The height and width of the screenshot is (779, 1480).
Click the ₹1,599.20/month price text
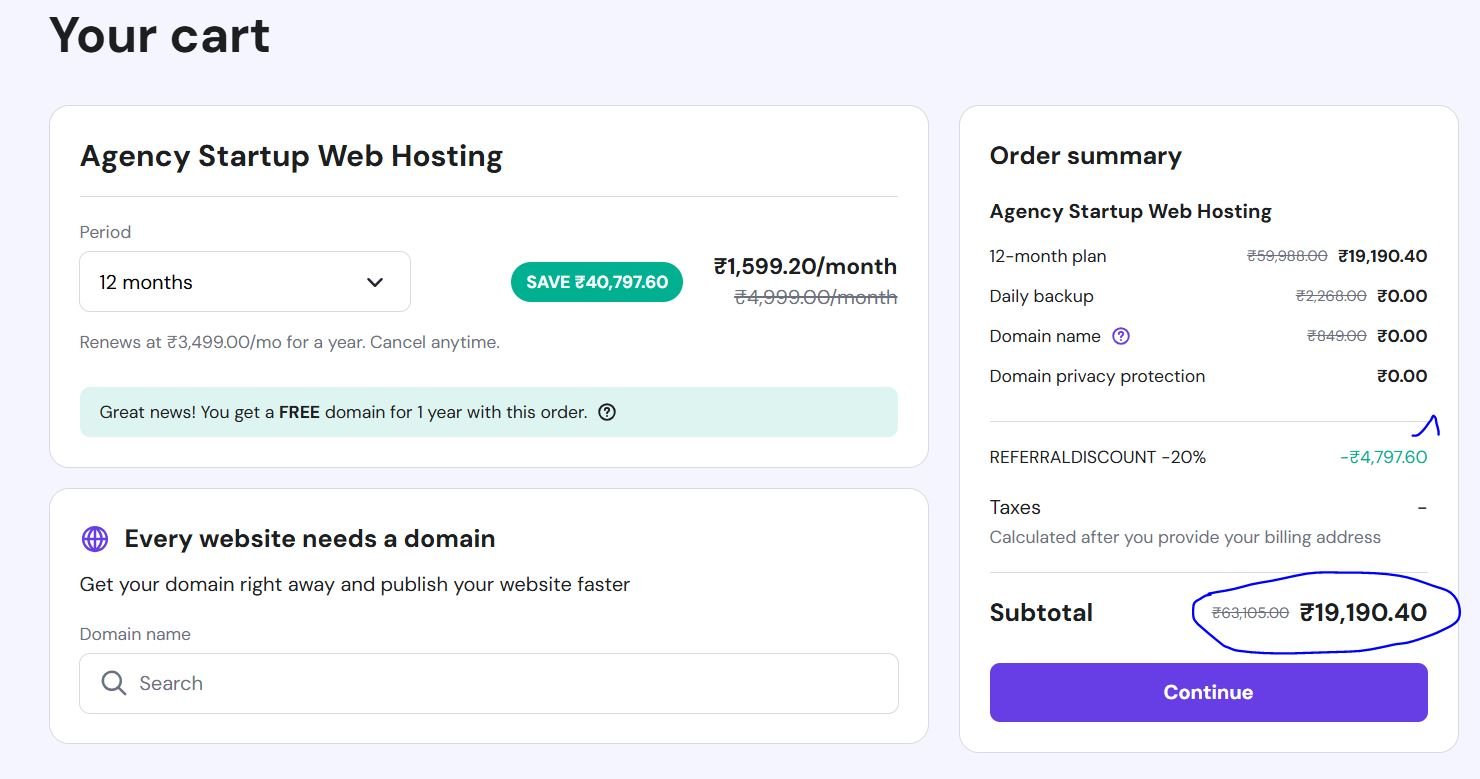805,266
